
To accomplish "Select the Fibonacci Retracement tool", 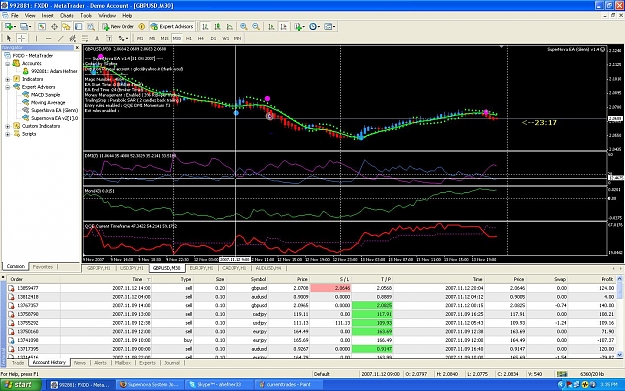I will [85, 38].
